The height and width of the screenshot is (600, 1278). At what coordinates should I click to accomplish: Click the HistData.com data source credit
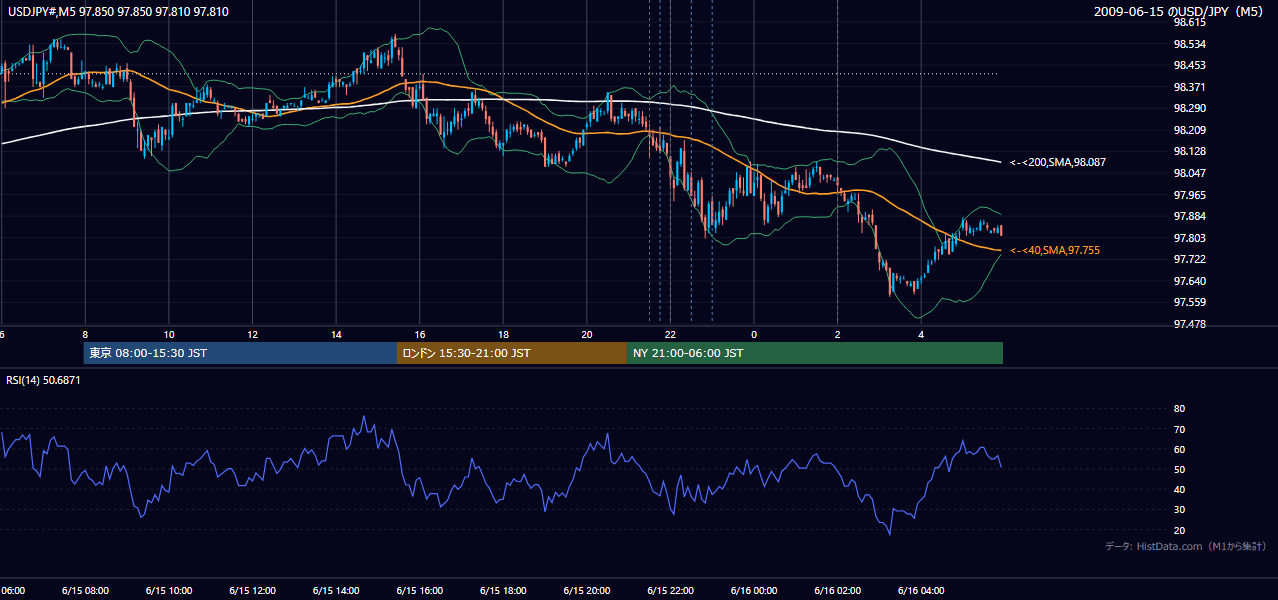tap(1185, 546)
